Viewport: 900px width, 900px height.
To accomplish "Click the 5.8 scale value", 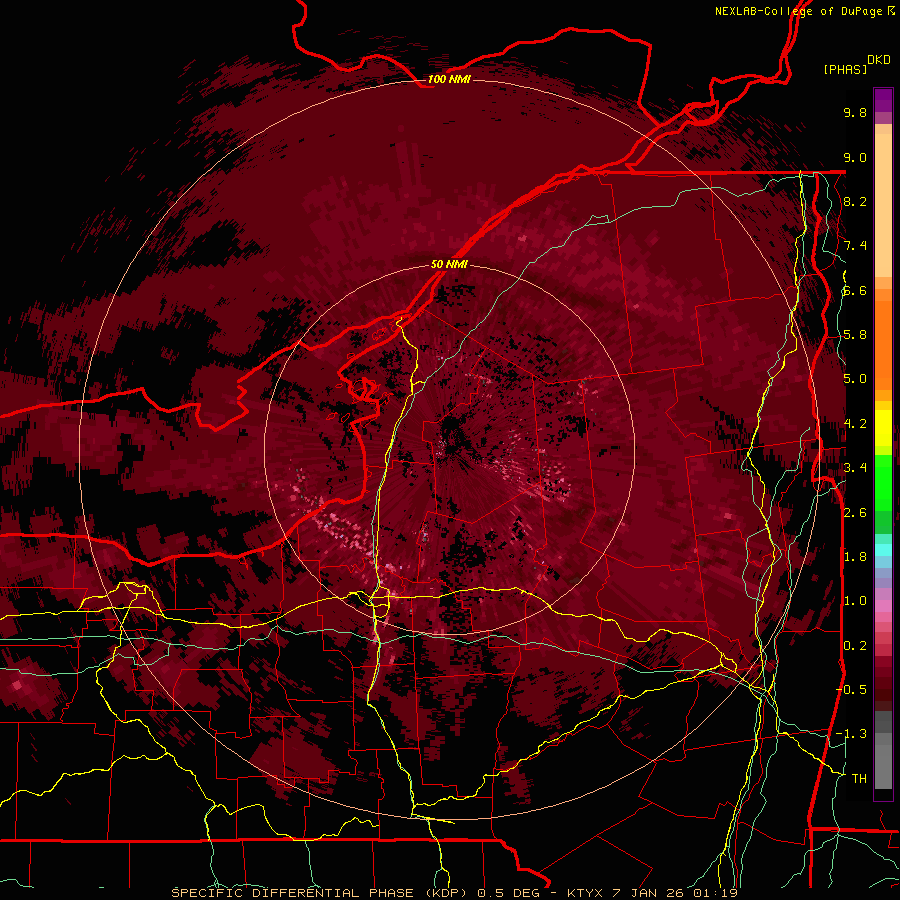I will (855, 335).
